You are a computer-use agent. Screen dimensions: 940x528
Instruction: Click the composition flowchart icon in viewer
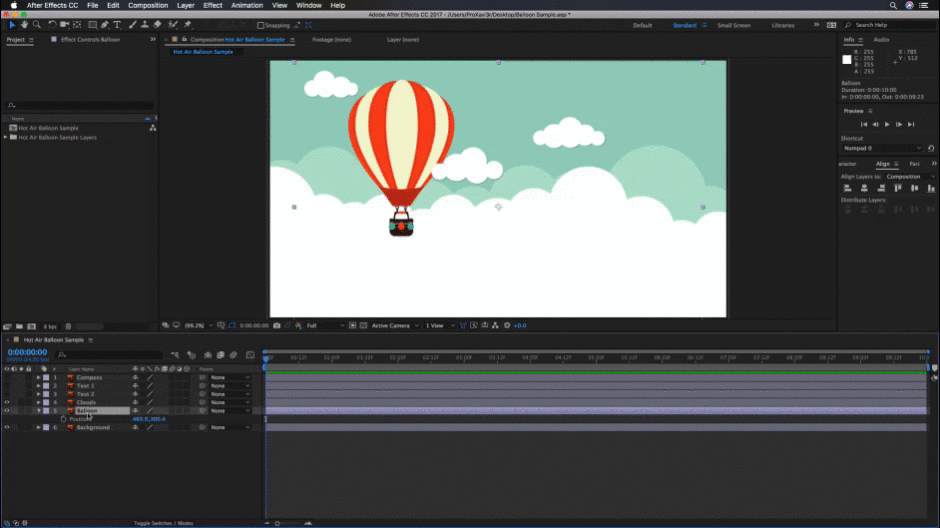[495, 325]
